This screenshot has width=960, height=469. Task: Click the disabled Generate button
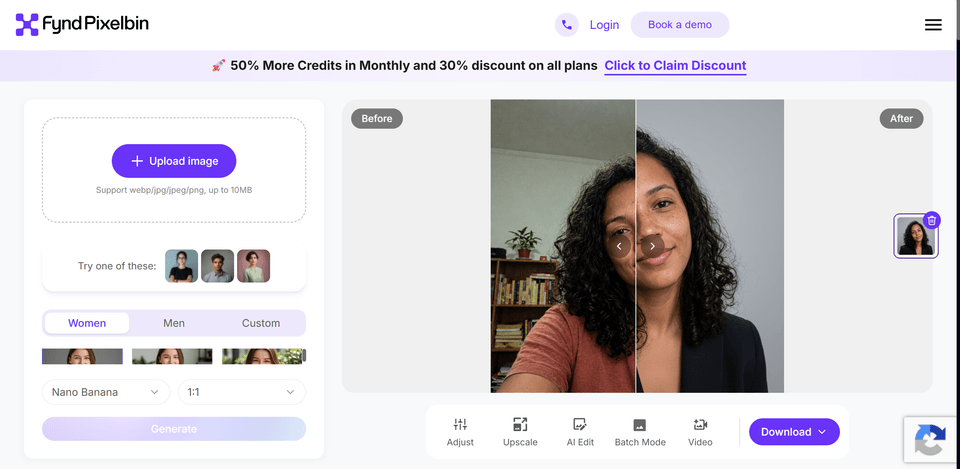174,429
